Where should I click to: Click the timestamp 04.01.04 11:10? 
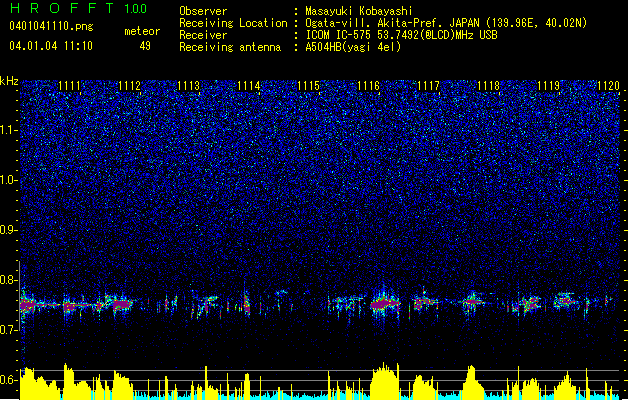click(51, 46)
